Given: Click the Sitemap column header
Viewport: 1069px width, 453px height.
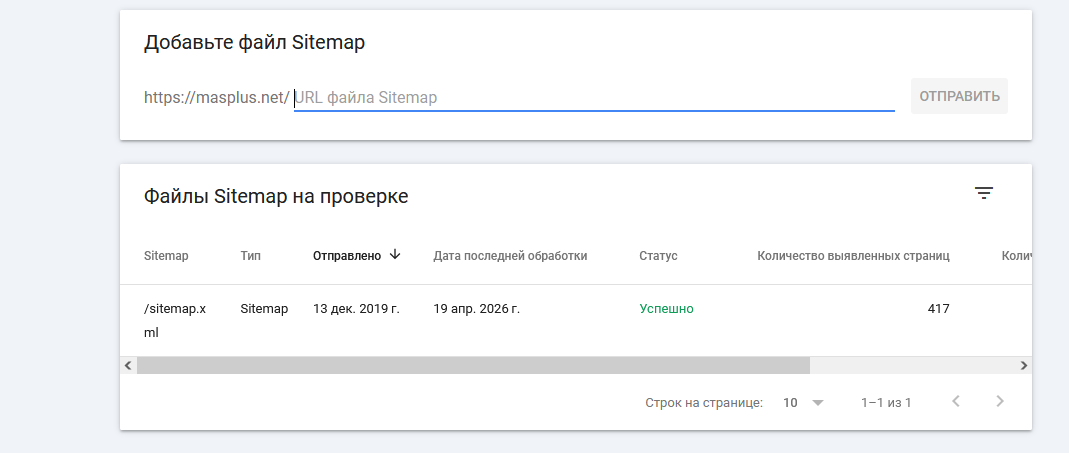Looking at the screenshot, I should [x=166, y=256].
